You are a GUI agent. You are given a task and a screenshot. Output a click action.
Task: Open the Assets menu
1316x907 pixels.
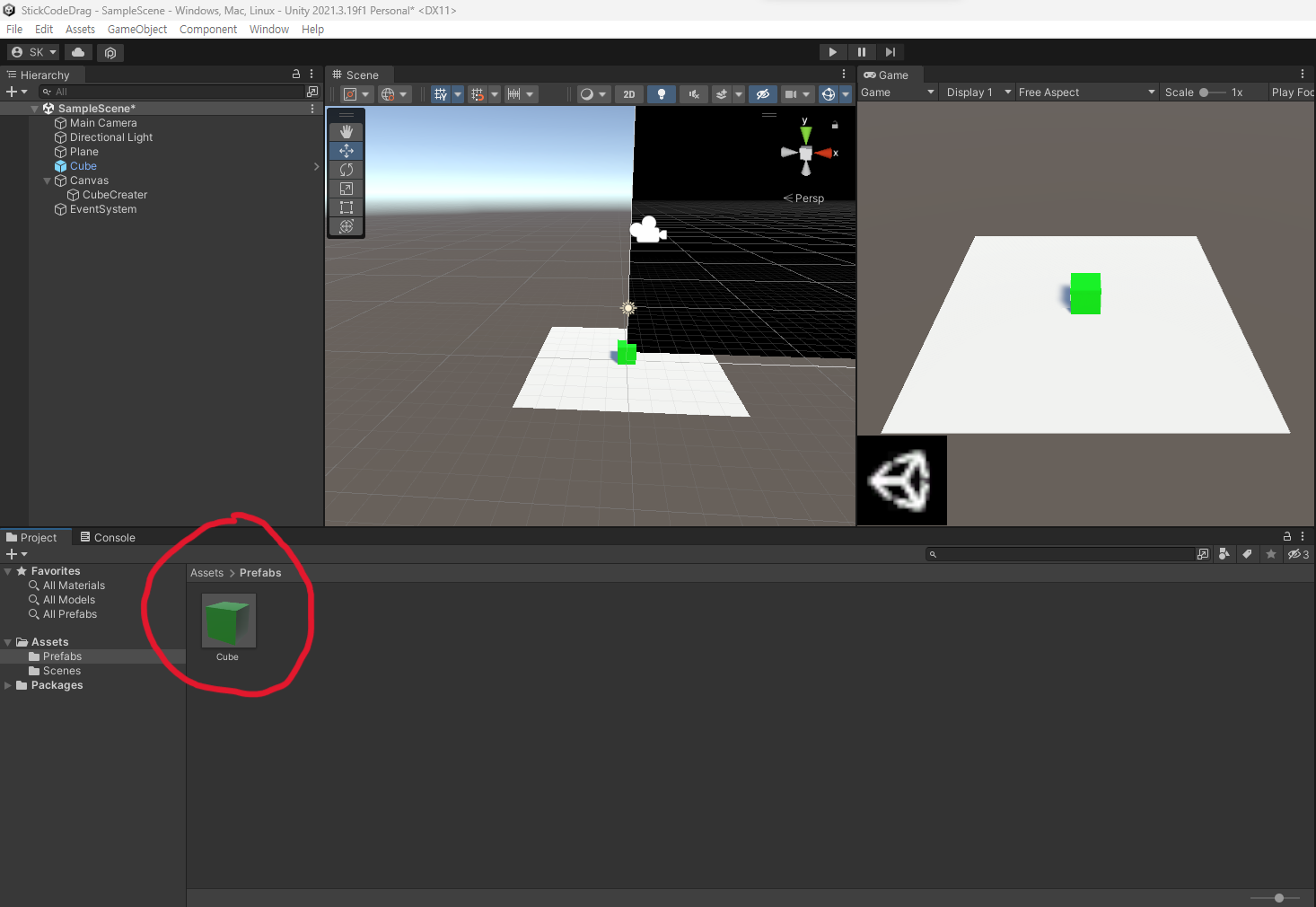click(80, 29)
